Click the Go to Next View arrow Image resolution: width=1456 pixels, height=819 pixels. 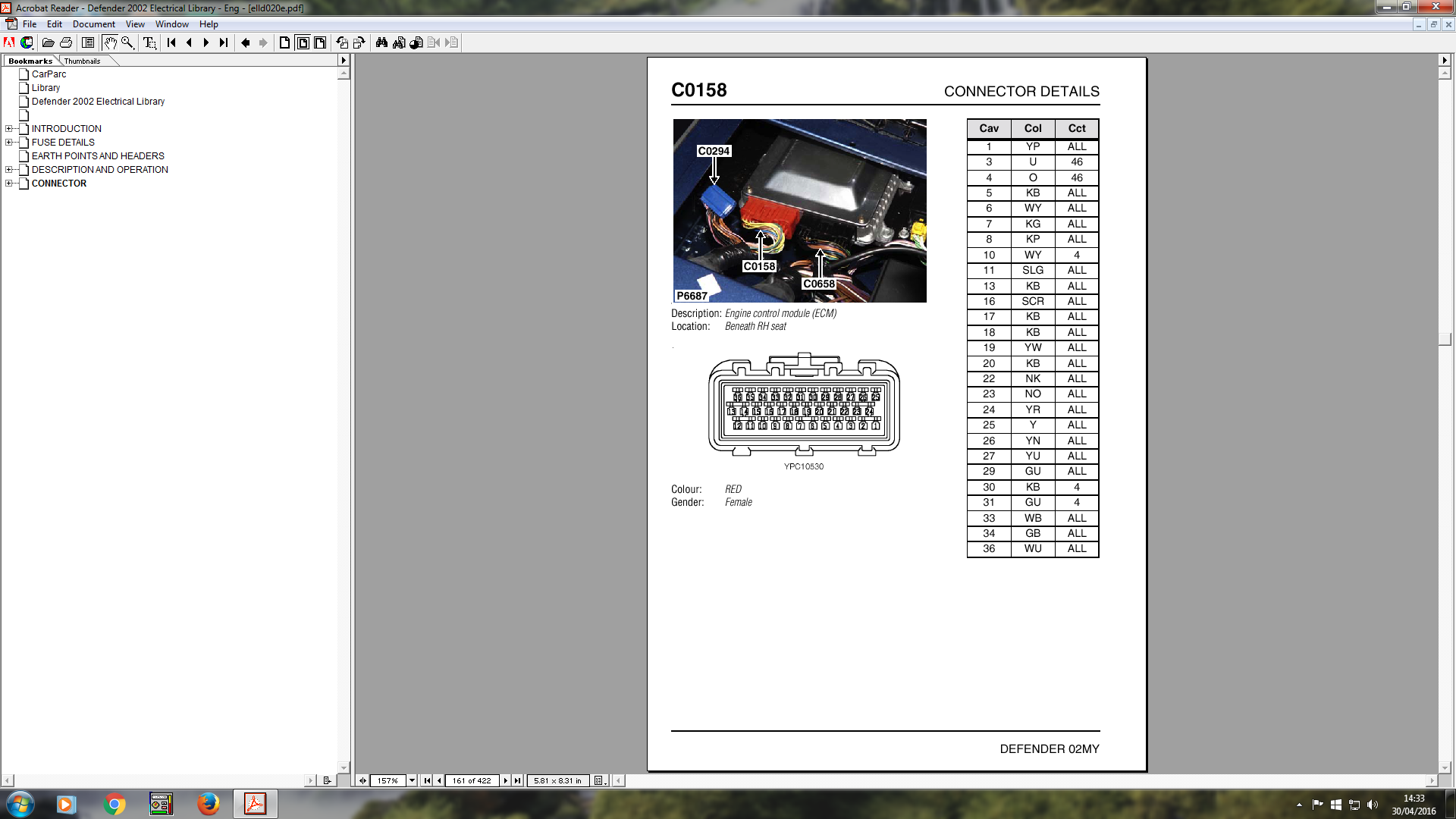click(263, 42)
